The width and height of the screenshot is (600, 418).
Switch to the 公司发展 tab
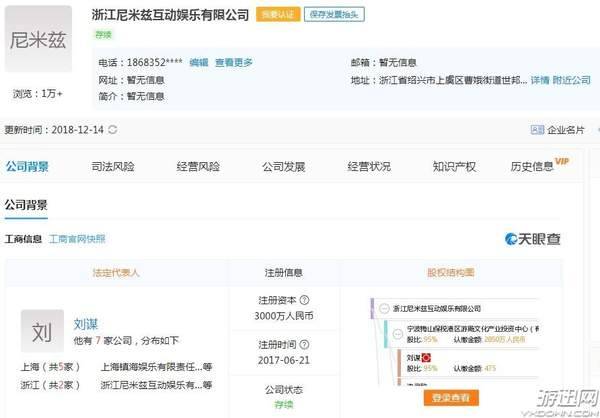point(284,167)
